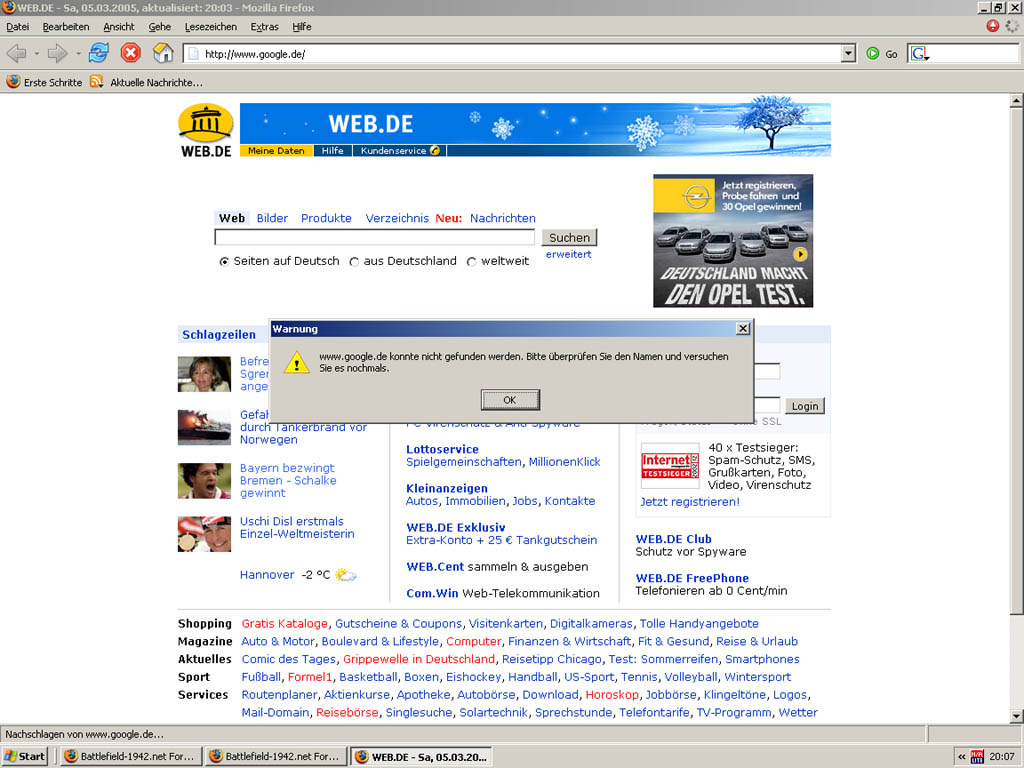Click the Suchen button
1024x768 pixels.
pyautogui.click(x=569, y=238)
